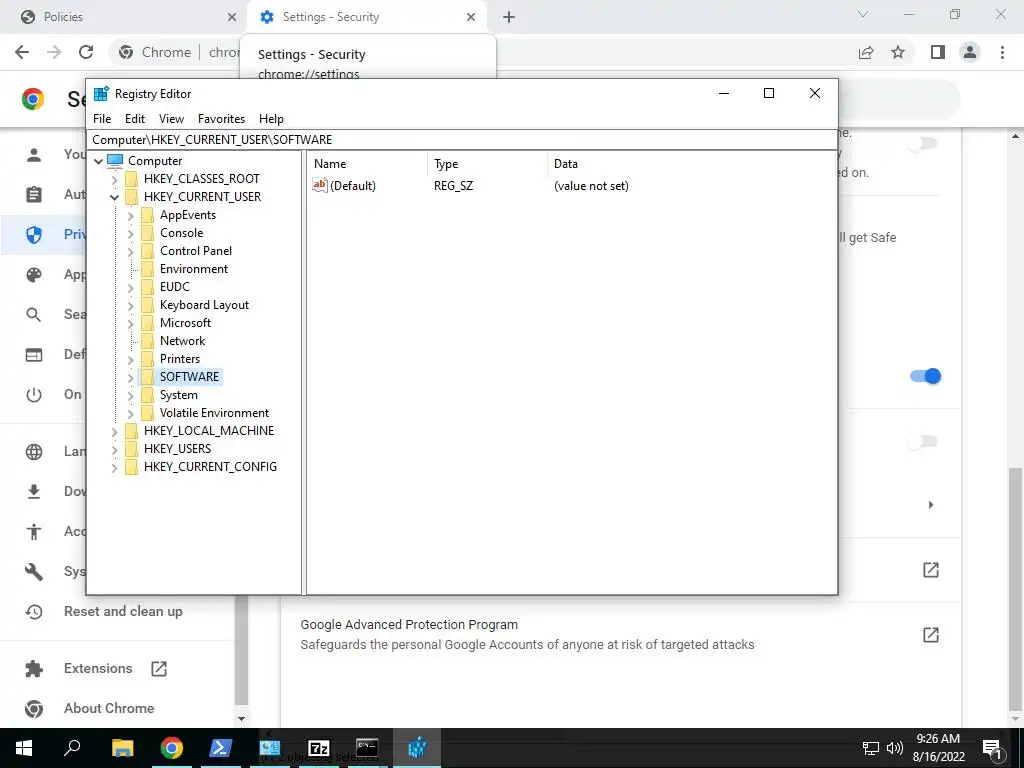Collapse the Computer tree node
The image size is (1024, 768).
point(99,161)
